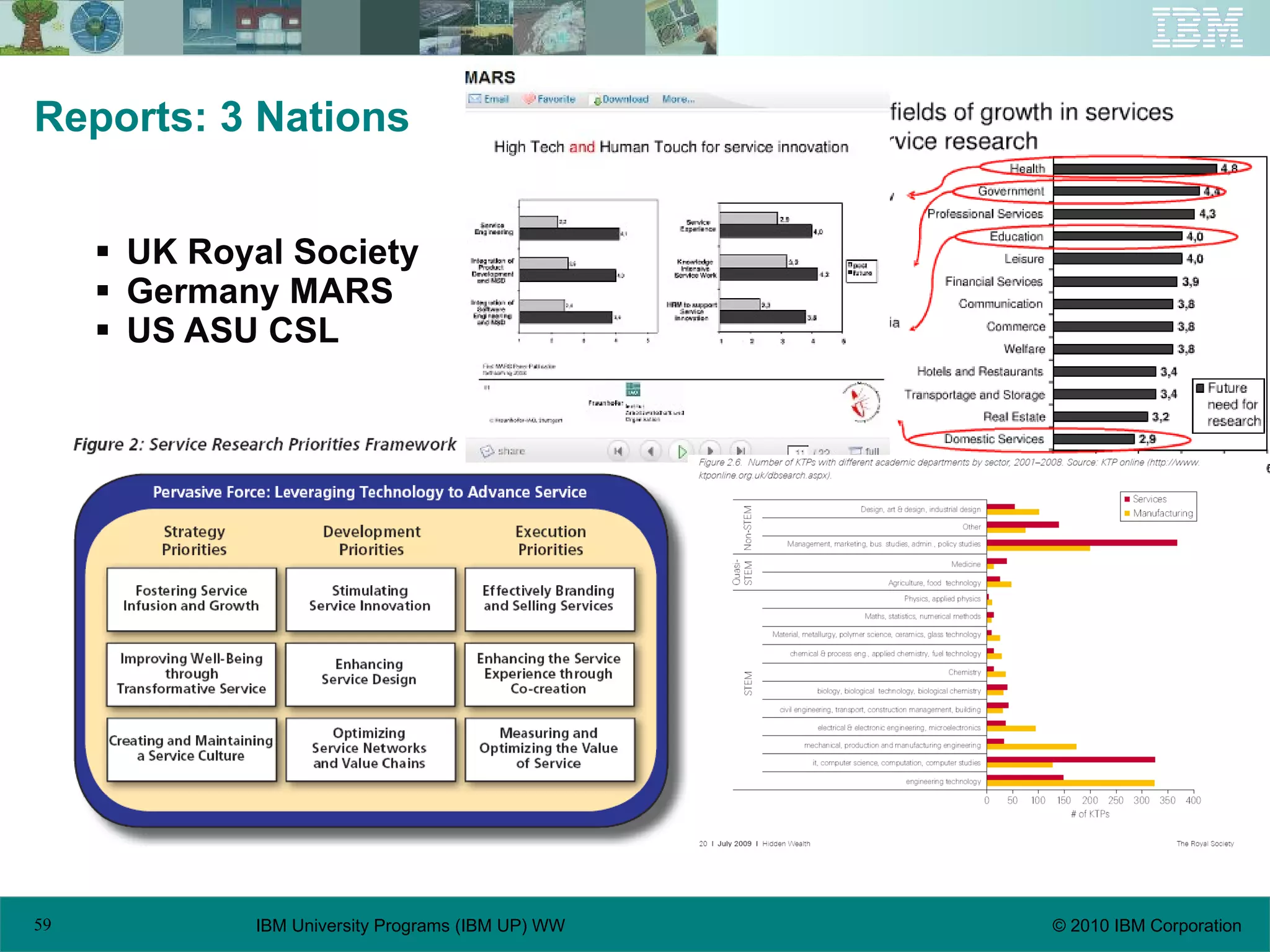Image resolution: width=1270 pixels, height=952 pixels.
Task: Click Creating and Maintaining a Service Culture box
Action: (x=192, y=749)
